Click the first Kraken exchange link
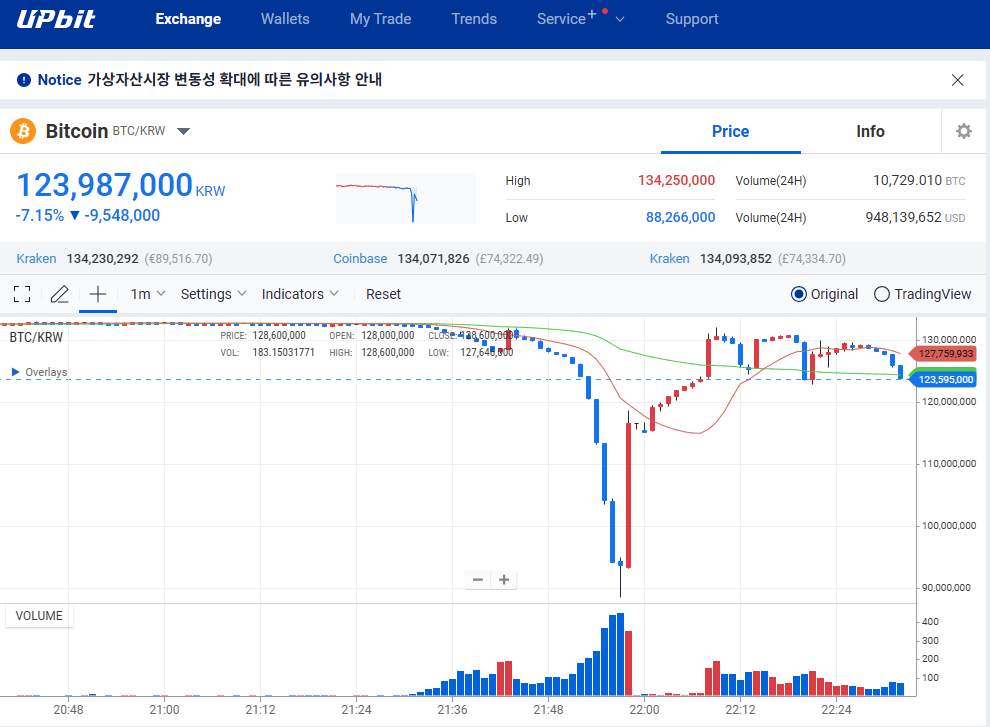This screenshot has width=990, height=727. pos(36,258)
